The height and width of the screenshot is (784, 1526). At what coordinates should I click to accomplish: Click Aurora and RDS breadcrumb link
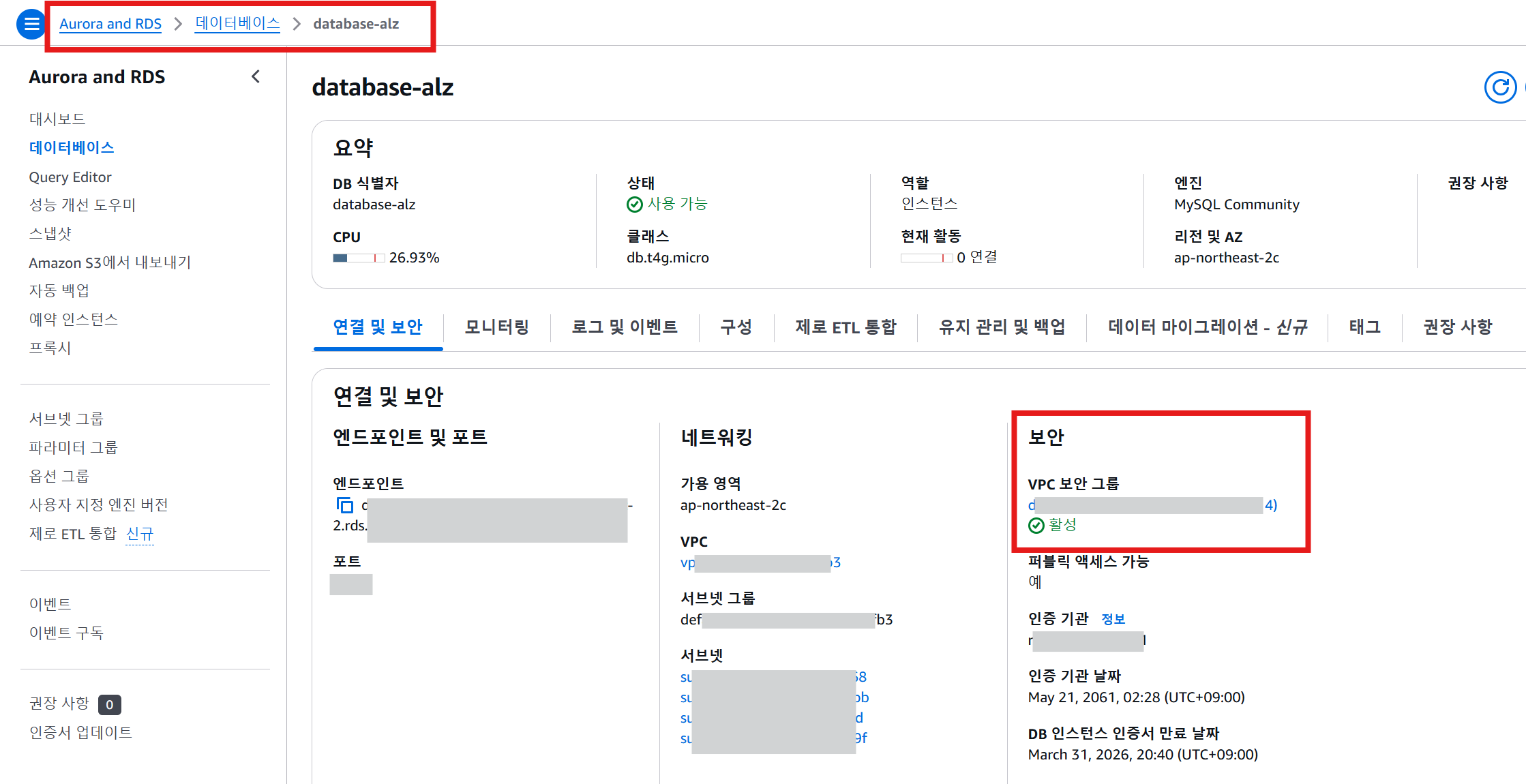point(110,24)
